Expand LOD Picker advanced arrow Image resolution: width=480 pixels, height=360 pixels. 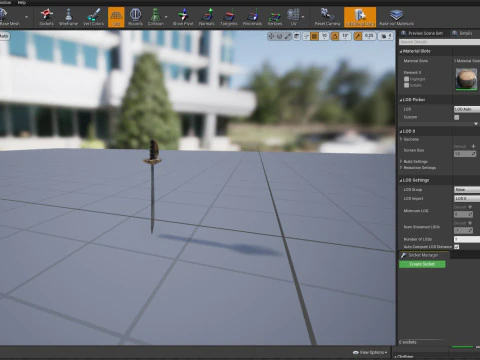click(476, 124)
